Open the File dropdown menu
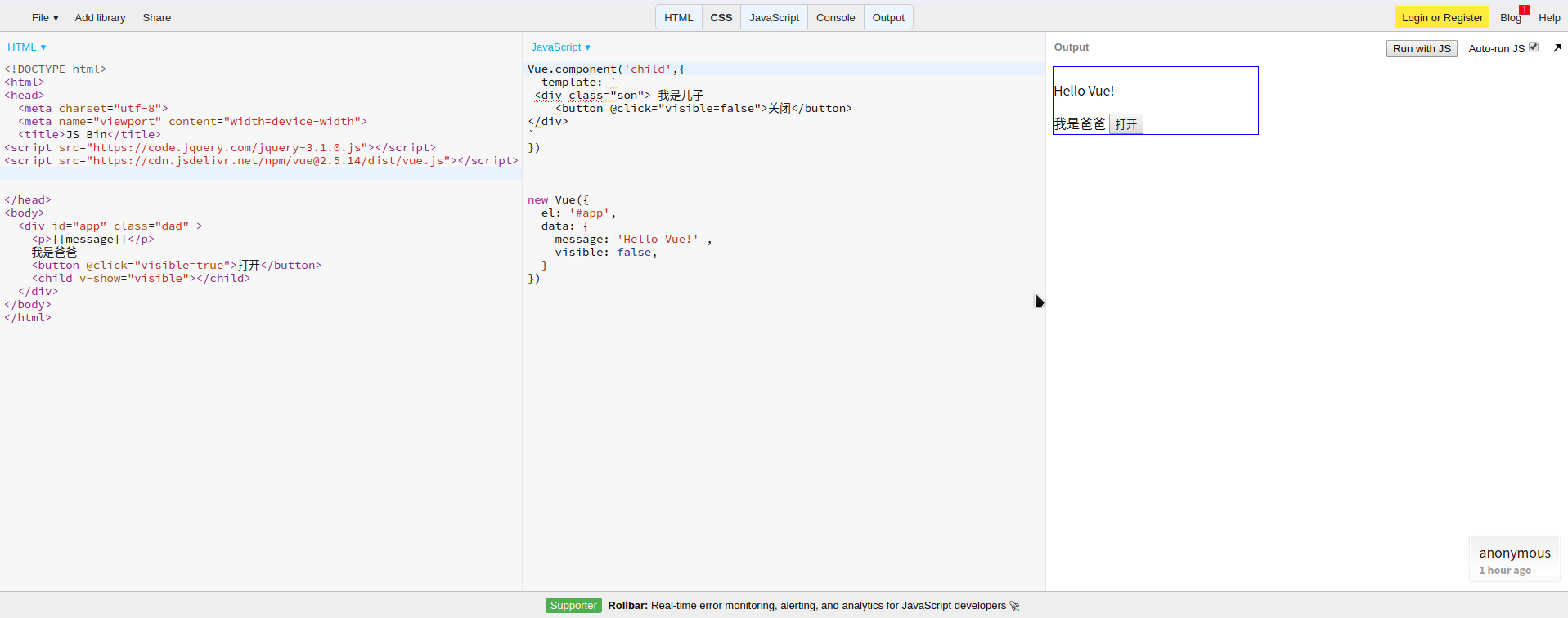The height and width of the screenshot is (618, 1568). click(45, 17)
